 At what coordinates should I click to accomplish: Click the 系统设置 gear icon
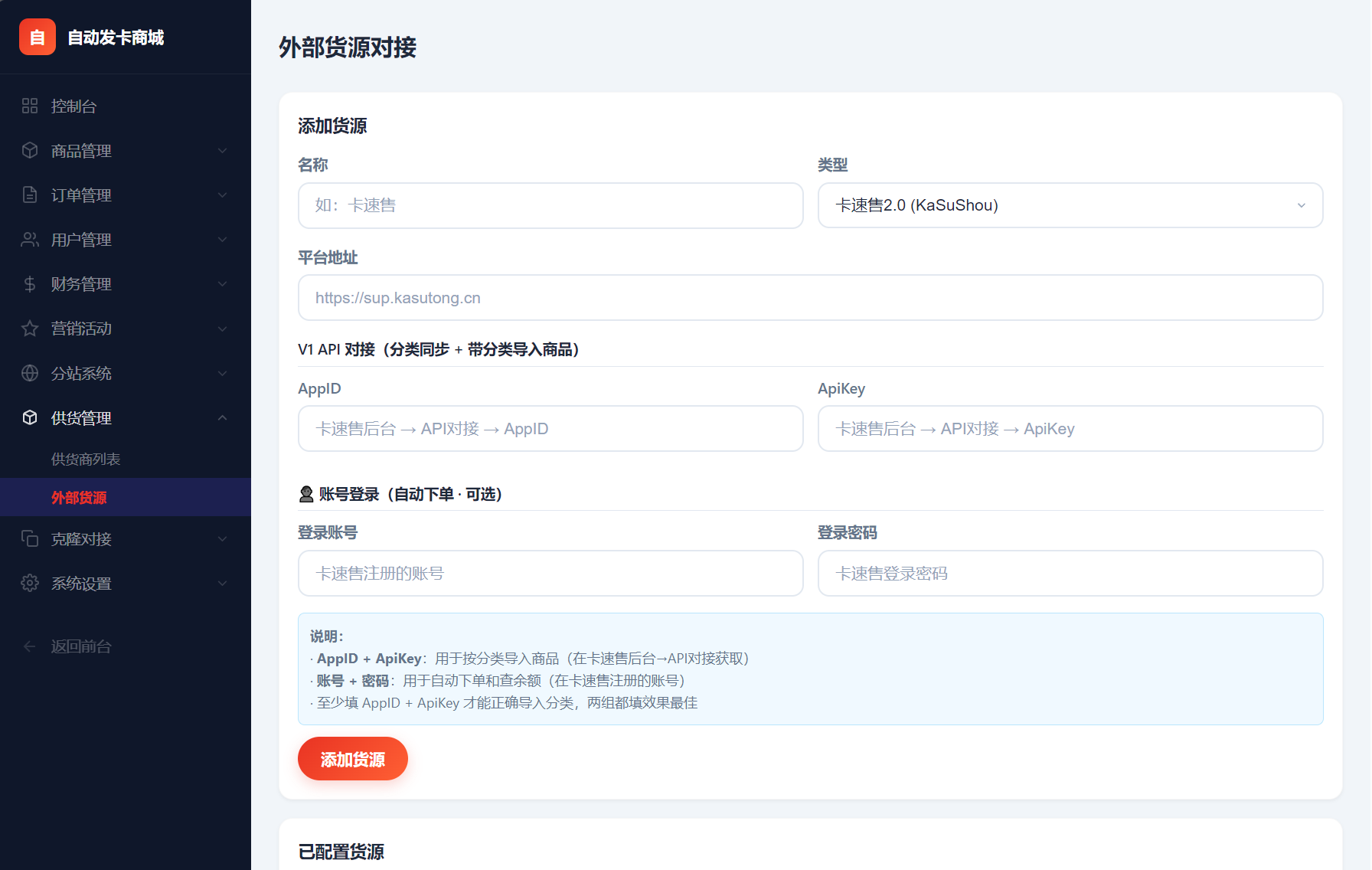point(30,583)
